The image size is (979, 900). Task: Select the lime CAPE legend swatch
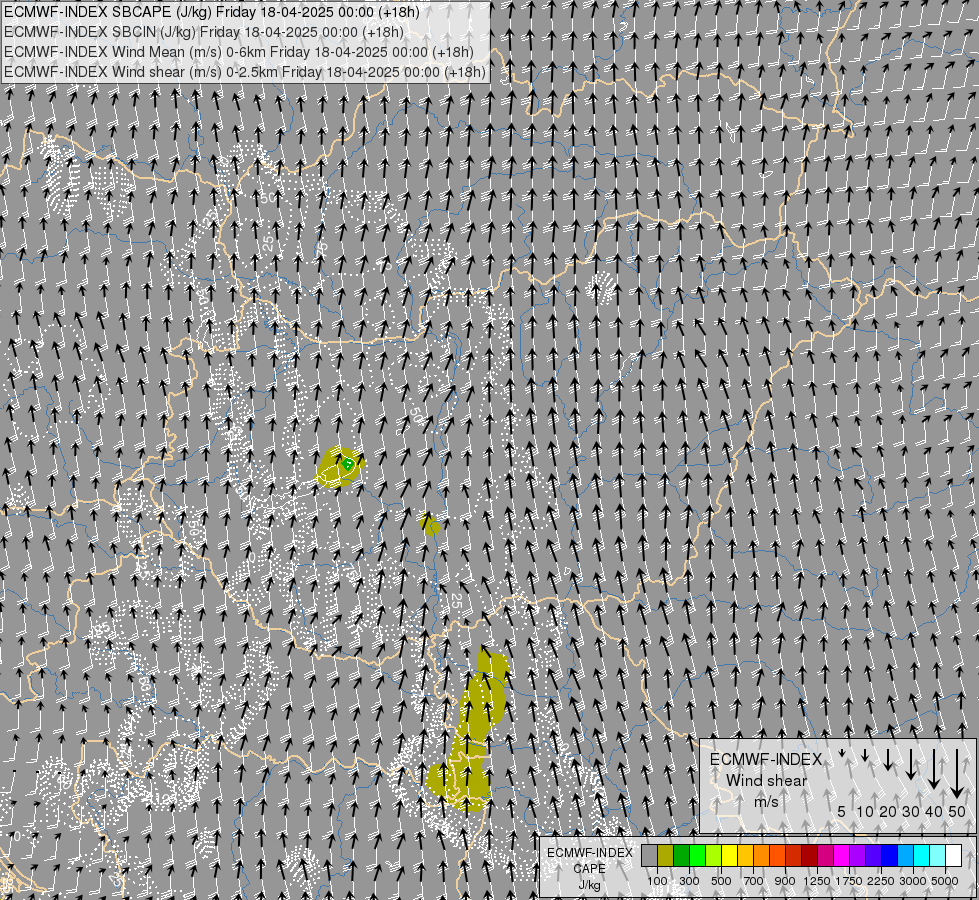coord(713,856)
